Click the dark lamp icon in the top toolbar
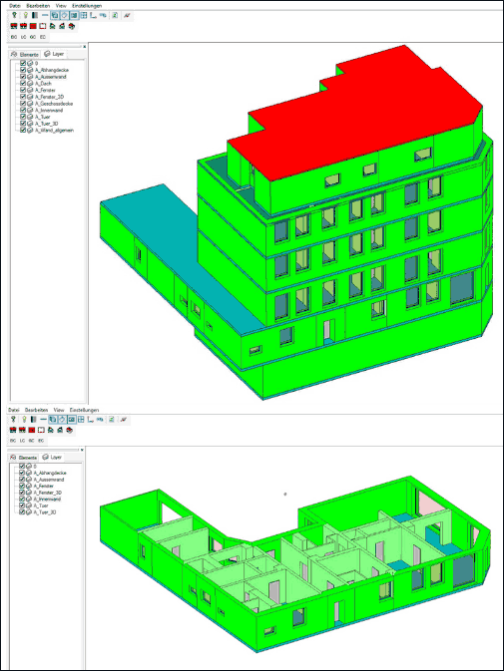 pyautogui.click(x=14, y=15)
